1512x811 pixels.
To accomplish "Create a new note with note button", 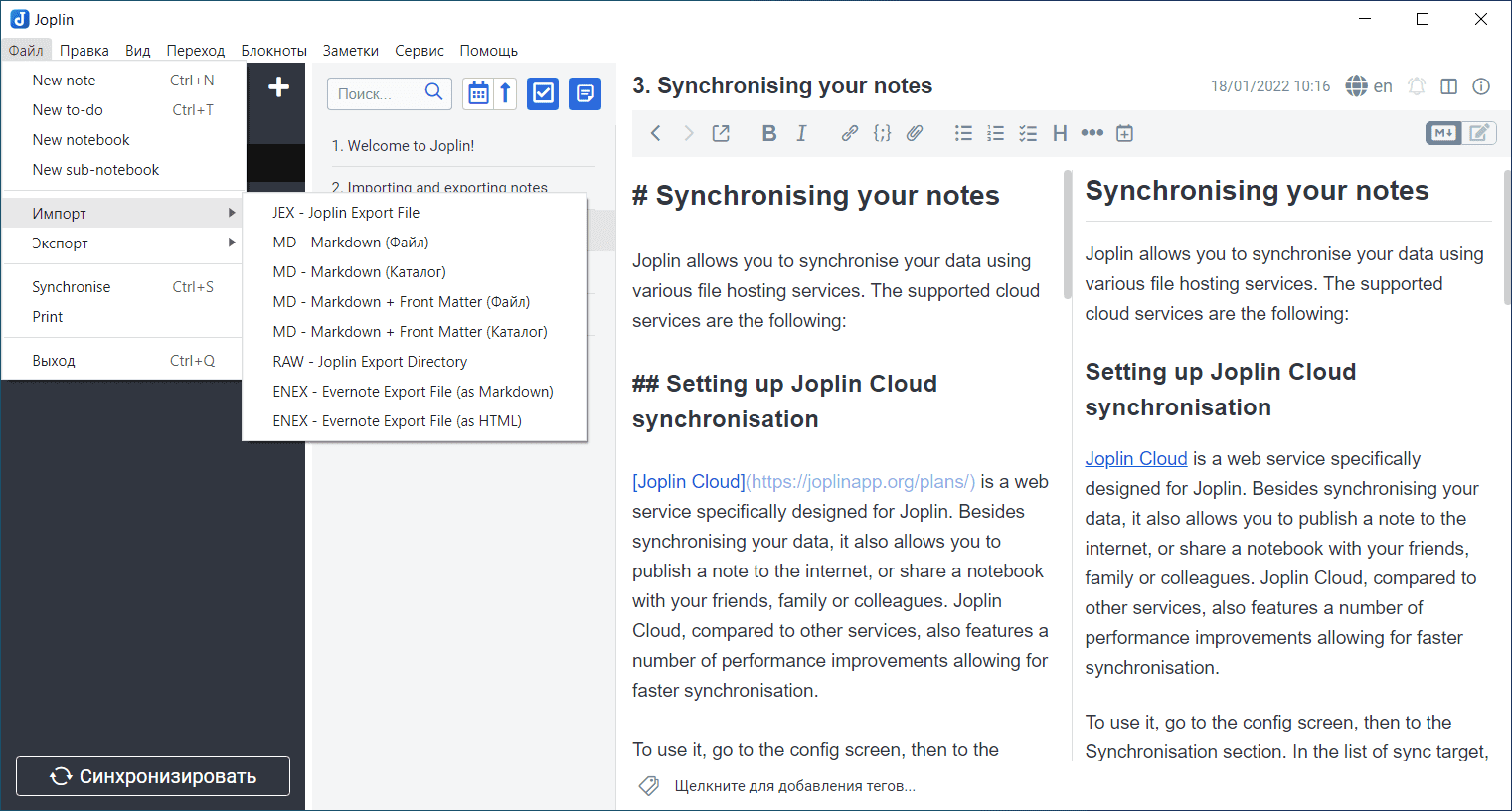I will 586,93.
